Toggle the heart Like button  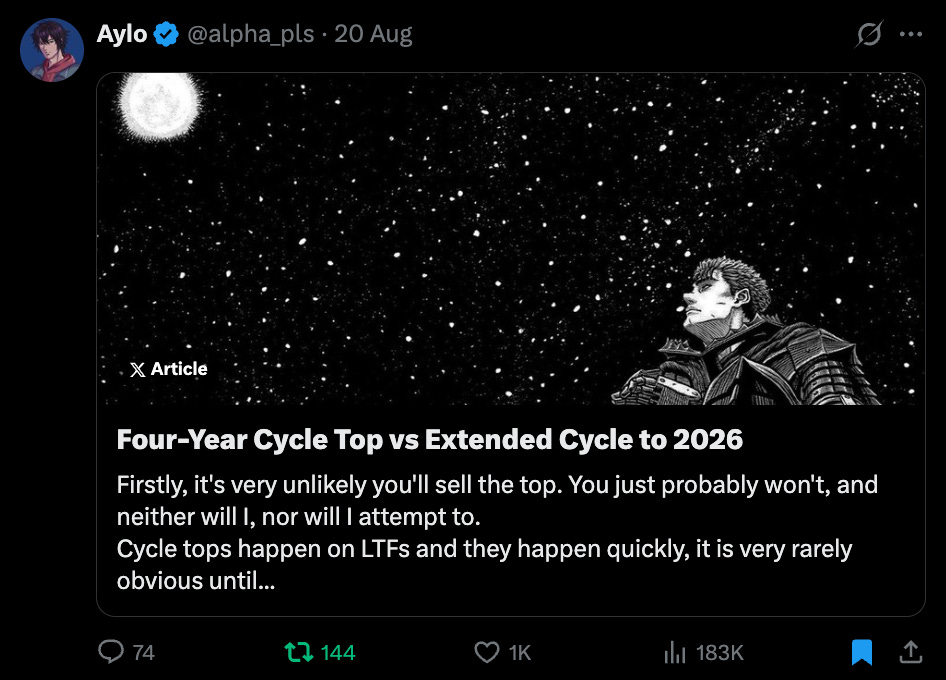[487, 653]
